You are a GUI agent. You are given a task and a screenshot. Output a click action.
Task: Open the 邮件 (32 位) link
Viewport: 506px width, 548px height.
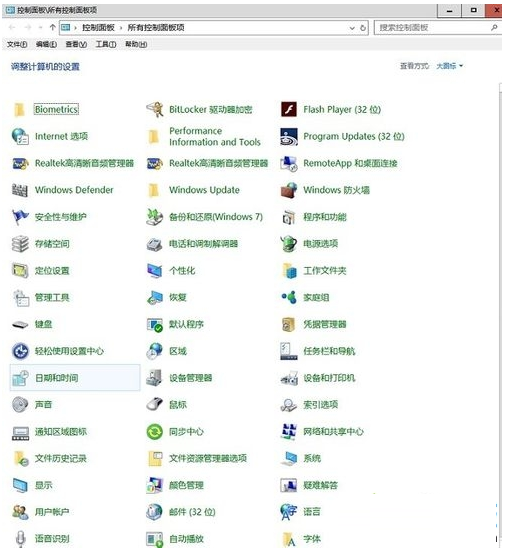click(x=192, y=512)
